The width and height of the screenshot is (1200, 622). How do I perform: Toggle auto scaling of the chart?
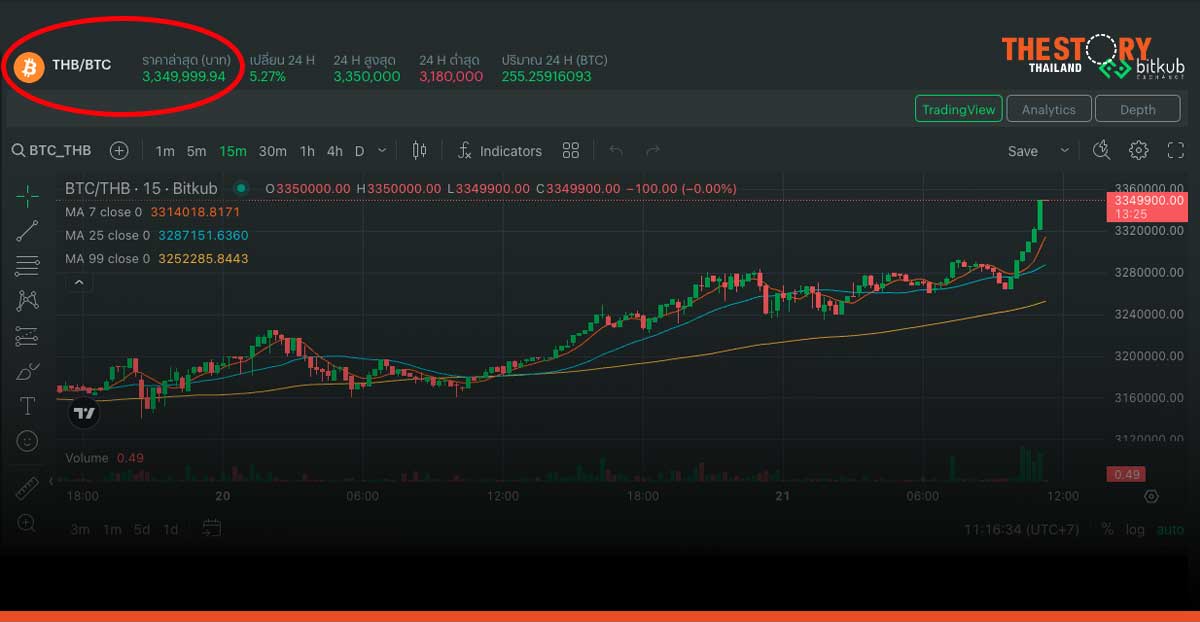point(1170,529)
